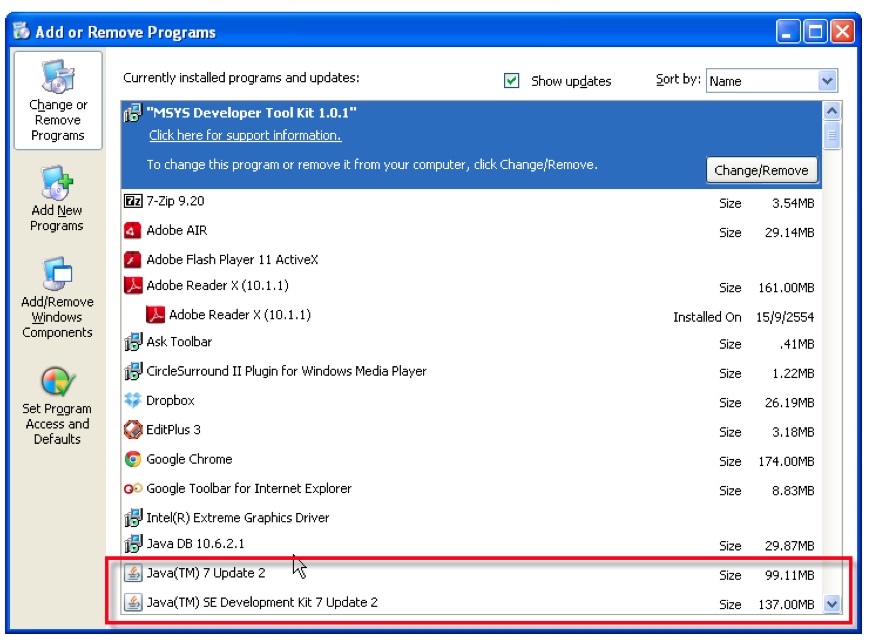Select the Java(TM) 7 Update 2 entry

[471, 573]
